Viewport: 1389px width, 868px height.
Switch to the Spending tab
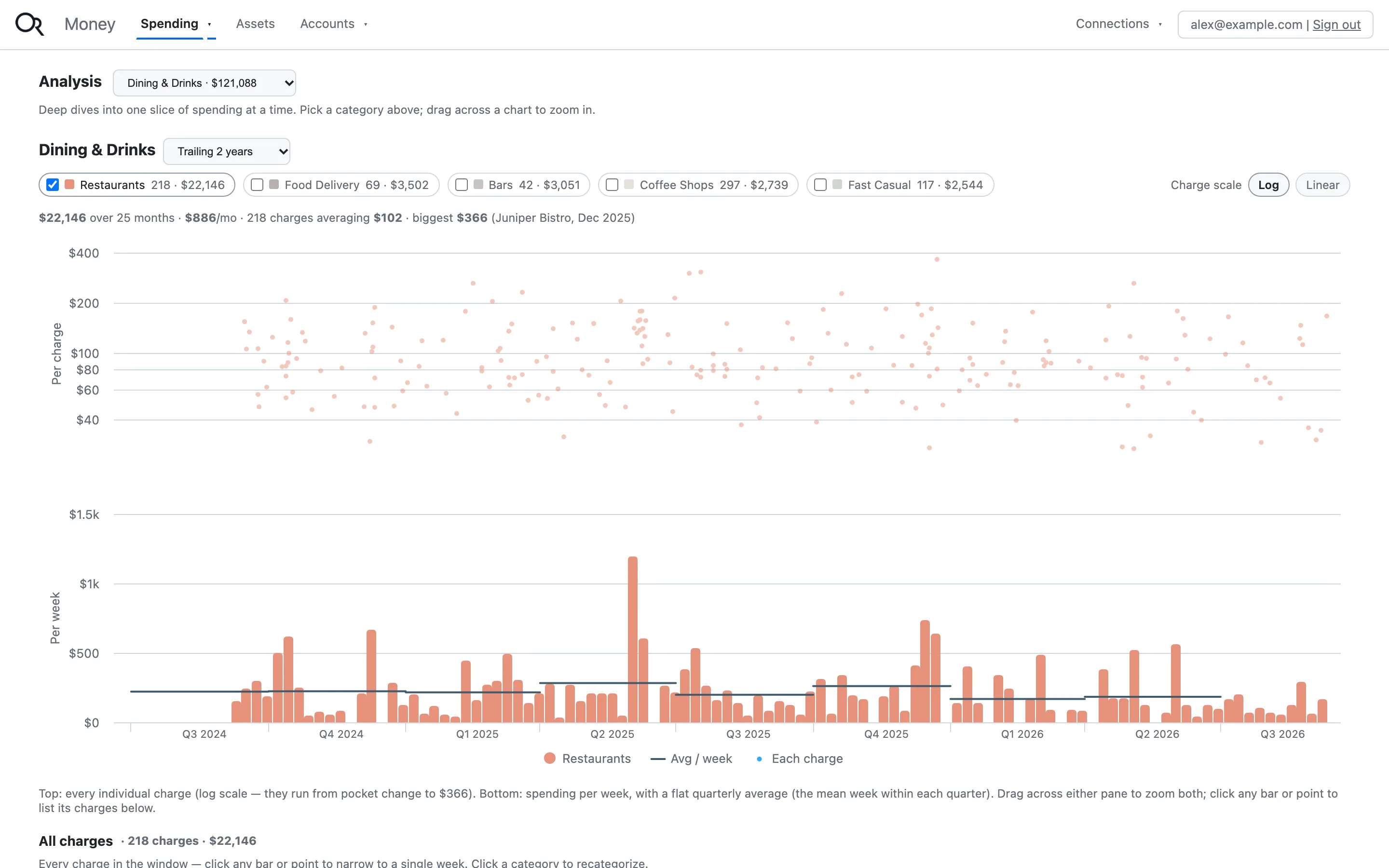[x=169, y=24]
